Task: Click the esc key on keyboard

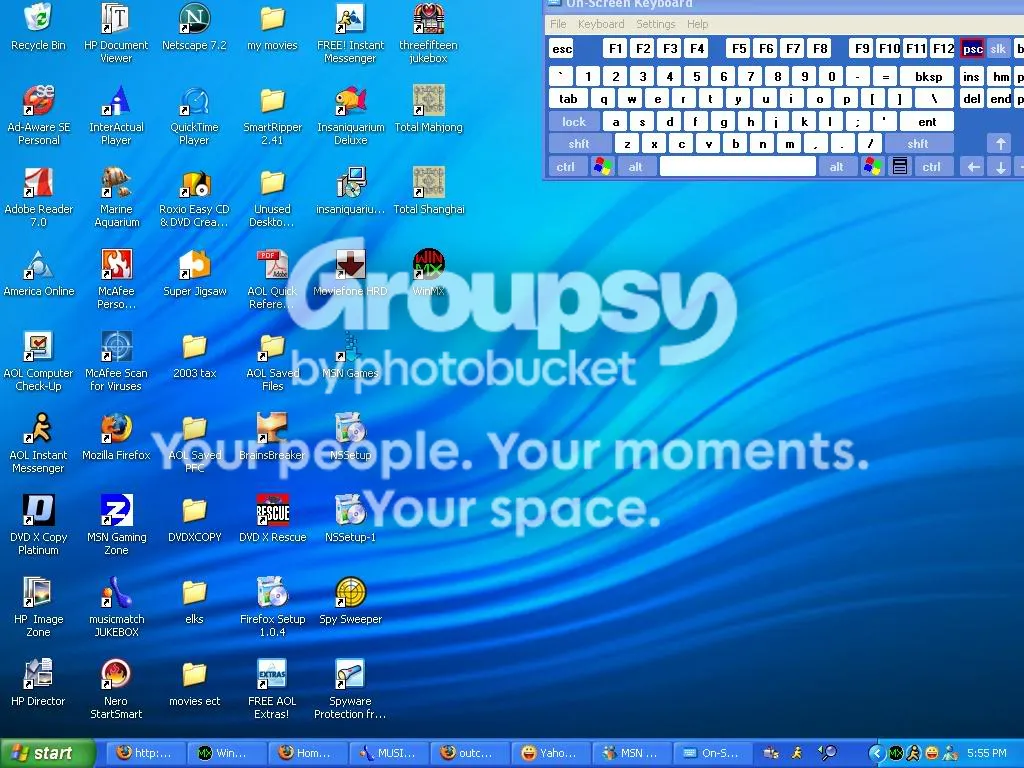Action: coord(562,49)
